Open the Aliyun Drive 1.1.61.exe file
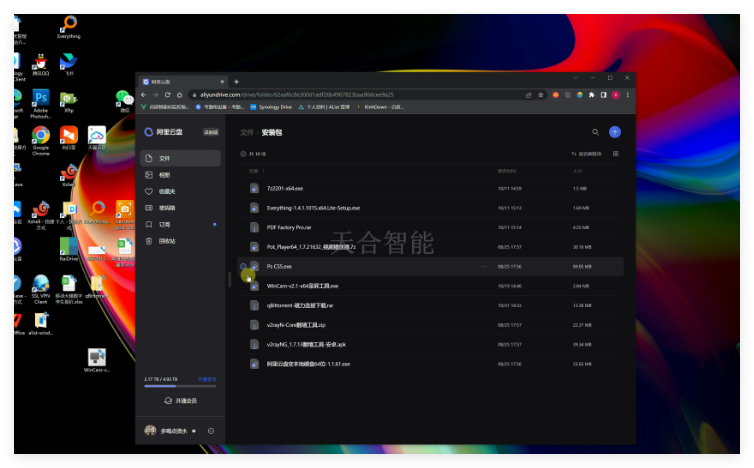Viewport: 754px width, 468px height. tap(308, 364)
